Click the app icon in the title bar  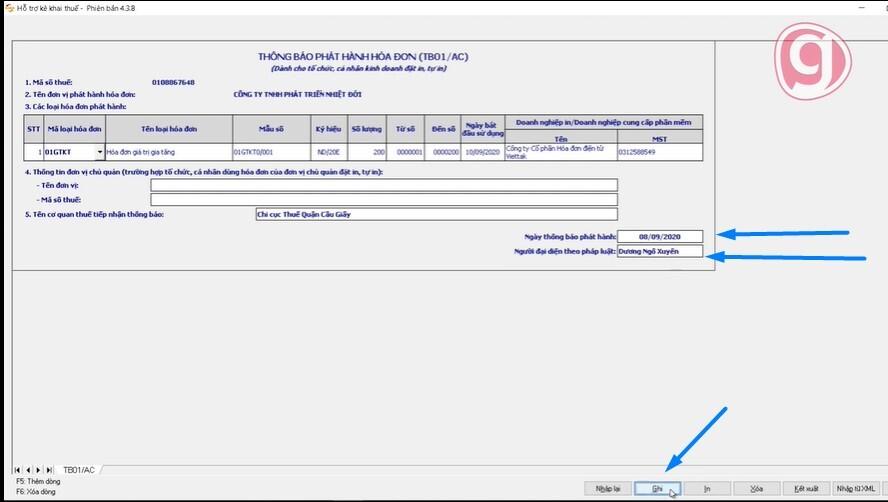click(9, 8)
